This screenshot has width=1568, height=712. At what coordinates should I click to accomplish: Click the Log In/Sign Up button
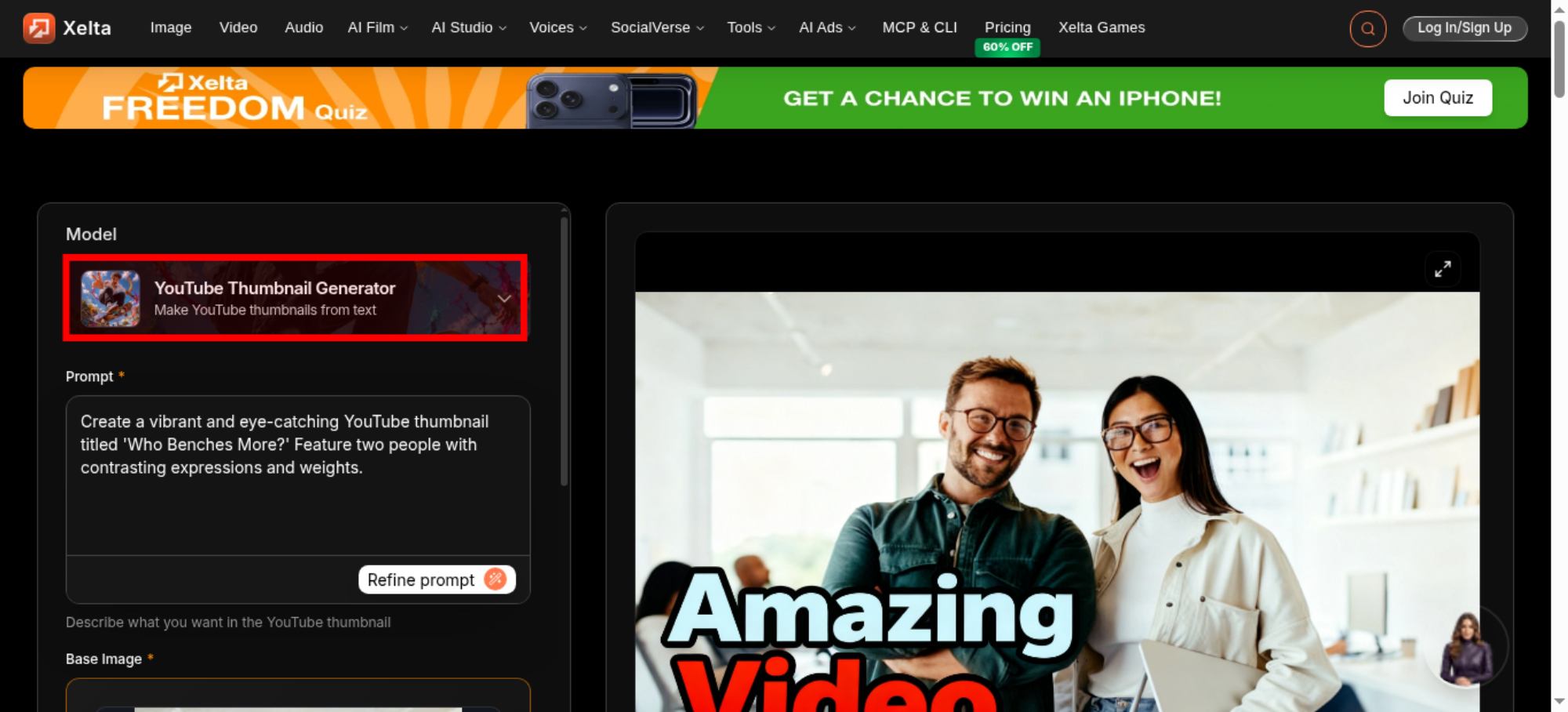(x=1465, y=28)
